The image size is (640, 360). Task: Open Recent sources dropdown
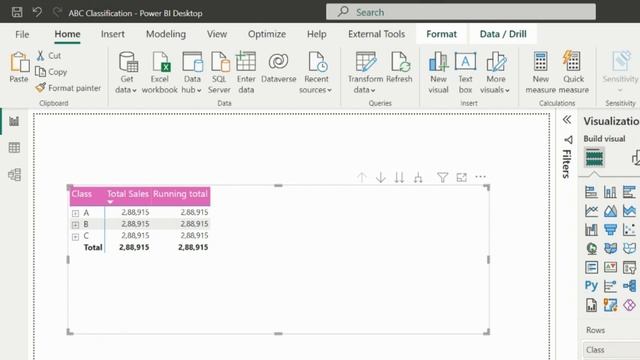[316, 73]
